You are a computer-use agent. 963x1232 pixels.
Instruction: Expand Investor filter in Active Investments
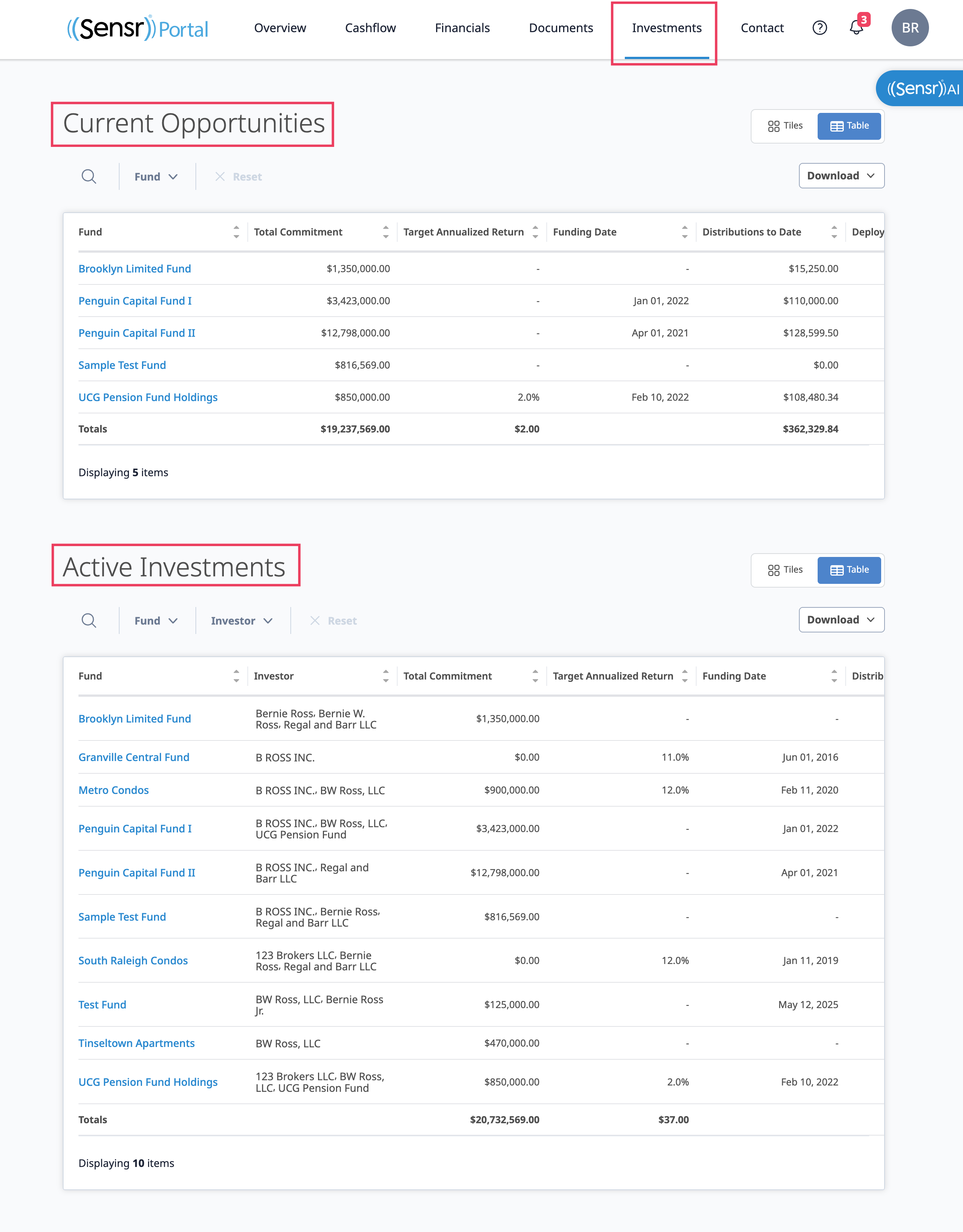242,620
